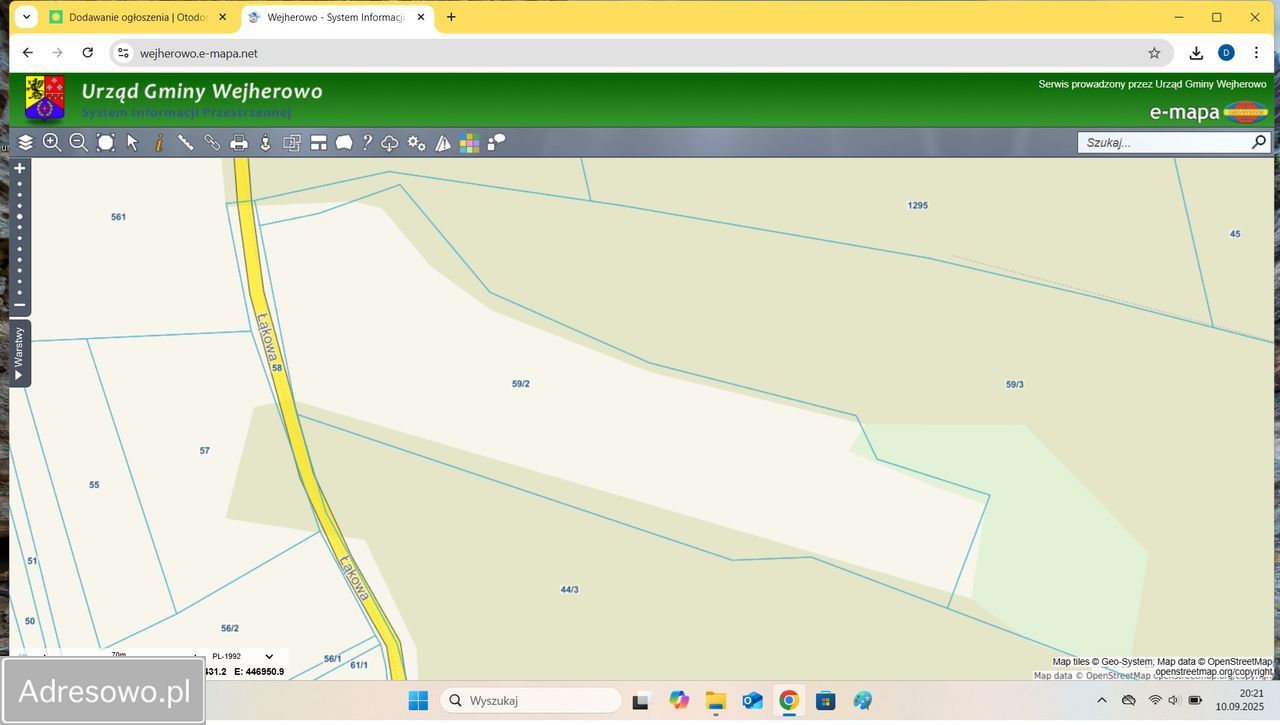The image size is (1280, 725).
Task: Bookmark this page with the star
Action: 1154,53
